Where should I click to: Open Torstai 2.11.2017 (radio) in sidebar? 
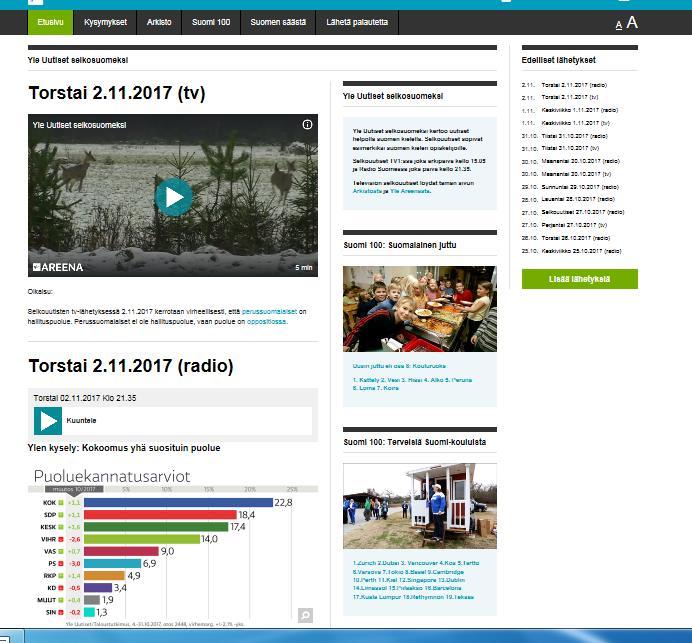point(574,85)
